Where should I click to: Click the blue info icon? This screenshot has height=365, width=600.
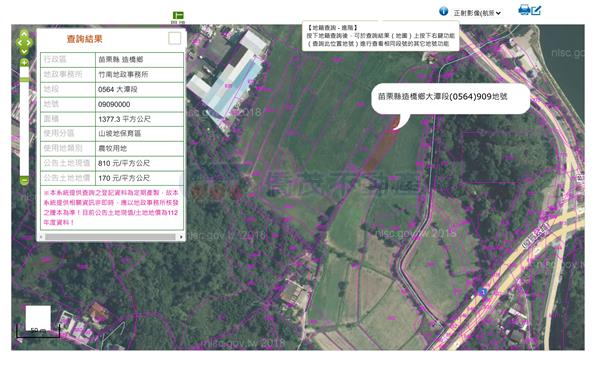tap(443, 11)
